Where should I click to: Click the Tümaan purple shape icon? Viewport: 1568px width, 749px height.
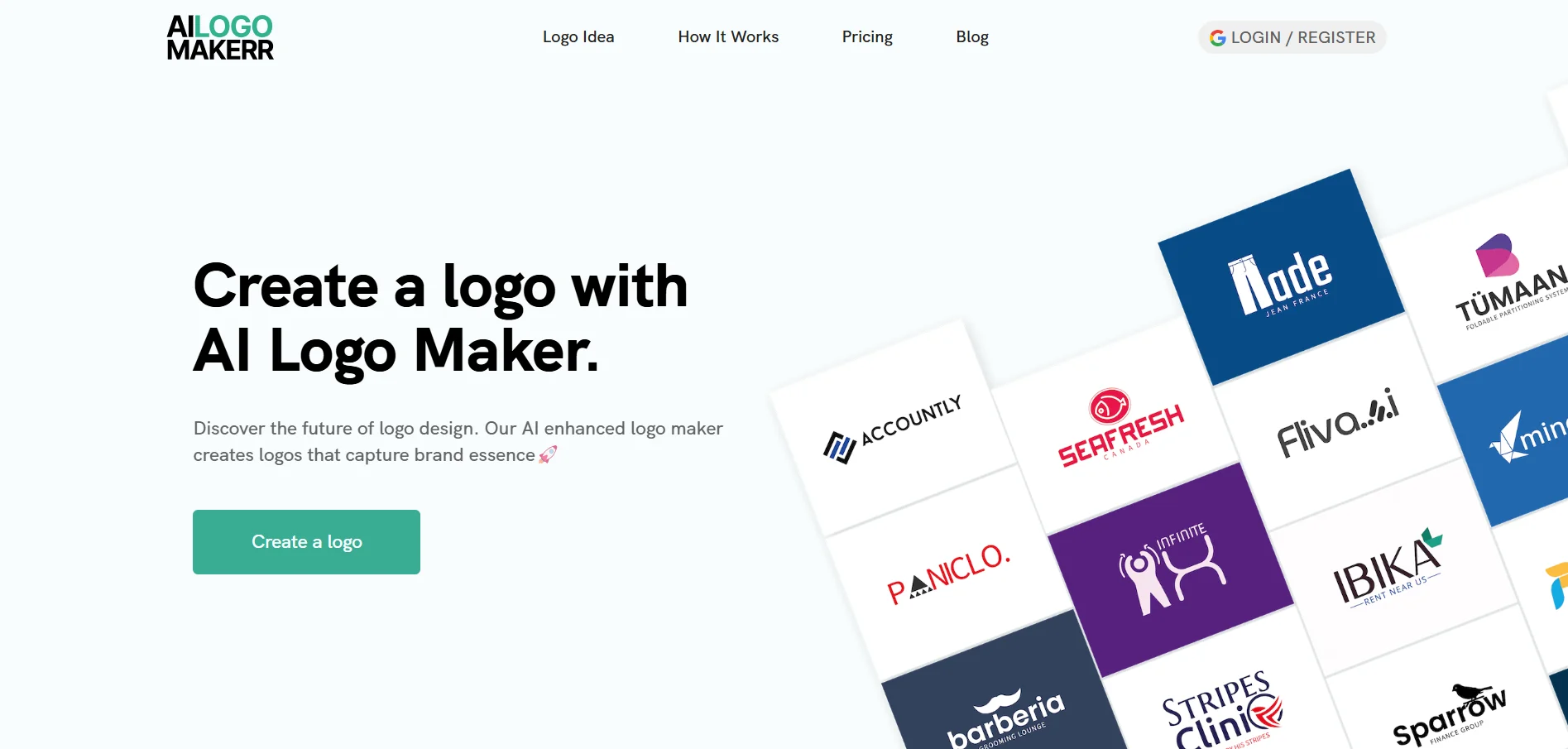pyautogui.click(x=1497, y=255)
